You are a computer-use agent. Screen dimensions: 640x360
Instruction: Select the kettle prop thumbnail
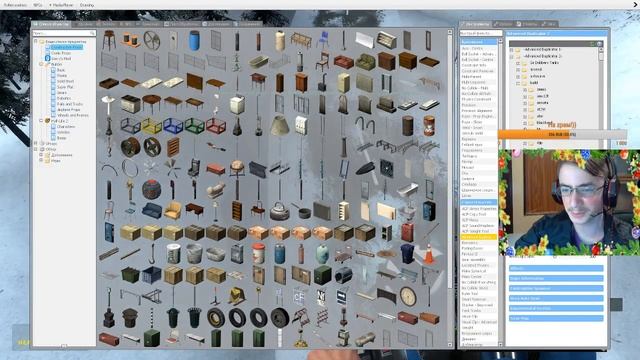coord(280,211)
